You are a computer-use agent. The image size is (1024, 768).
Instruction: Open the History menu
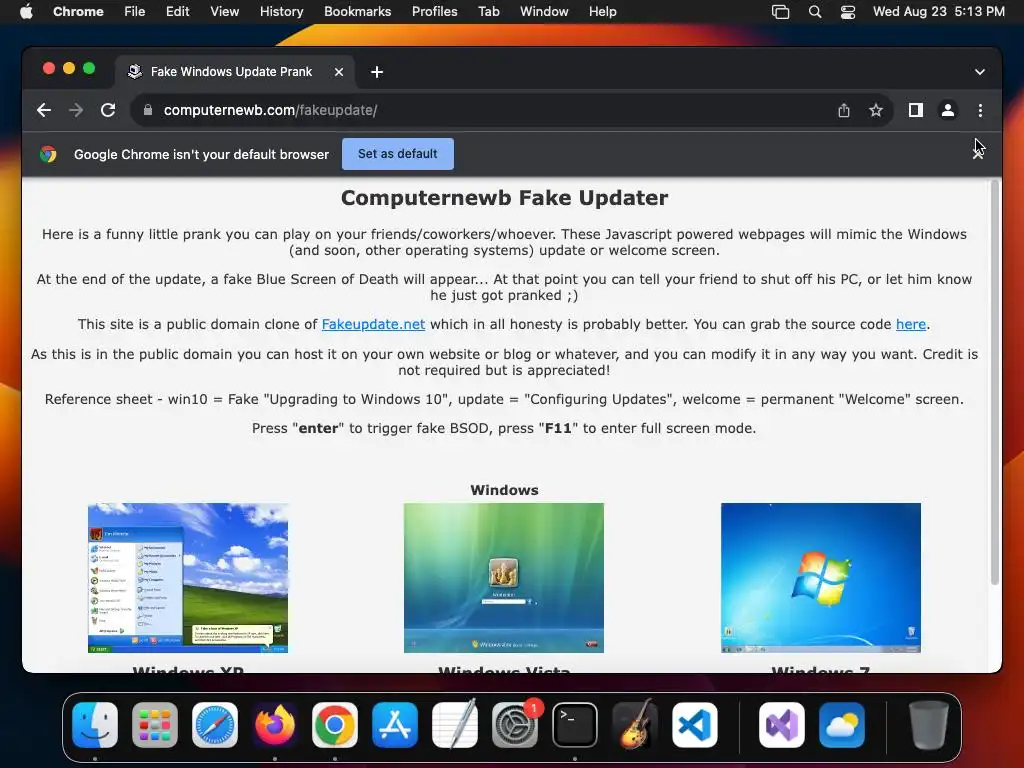281,12
